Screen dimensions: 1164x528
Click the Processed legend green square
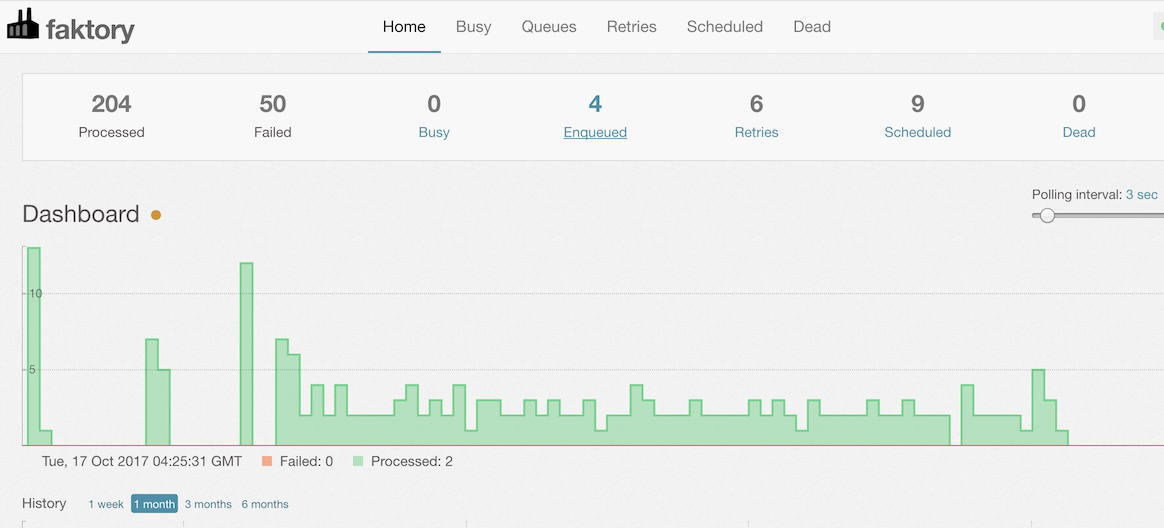click(358, 462)
